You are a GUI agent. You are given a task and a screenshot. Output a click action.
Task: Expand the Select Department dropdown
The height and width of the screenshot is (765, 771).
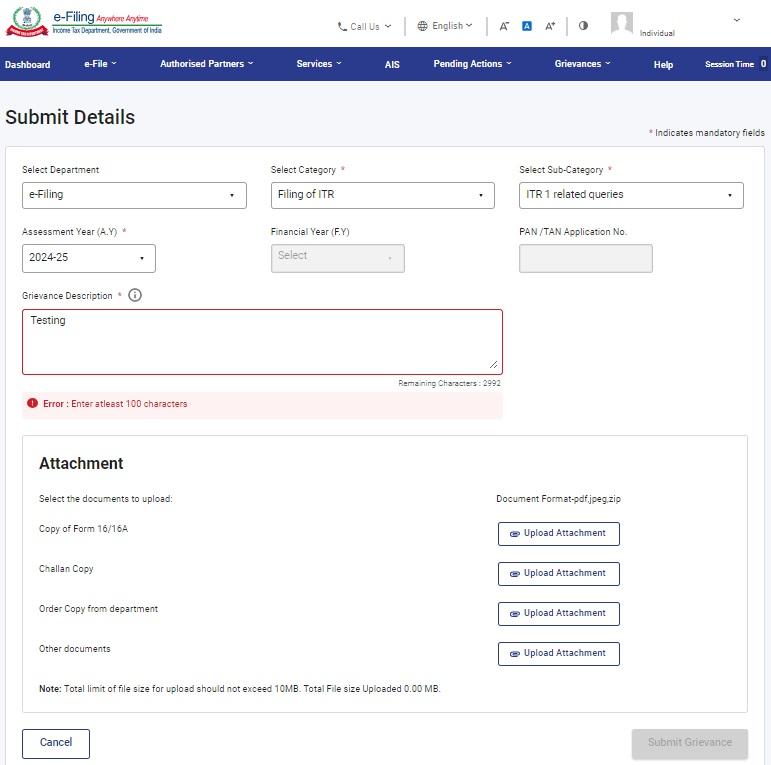pos(134,195)
